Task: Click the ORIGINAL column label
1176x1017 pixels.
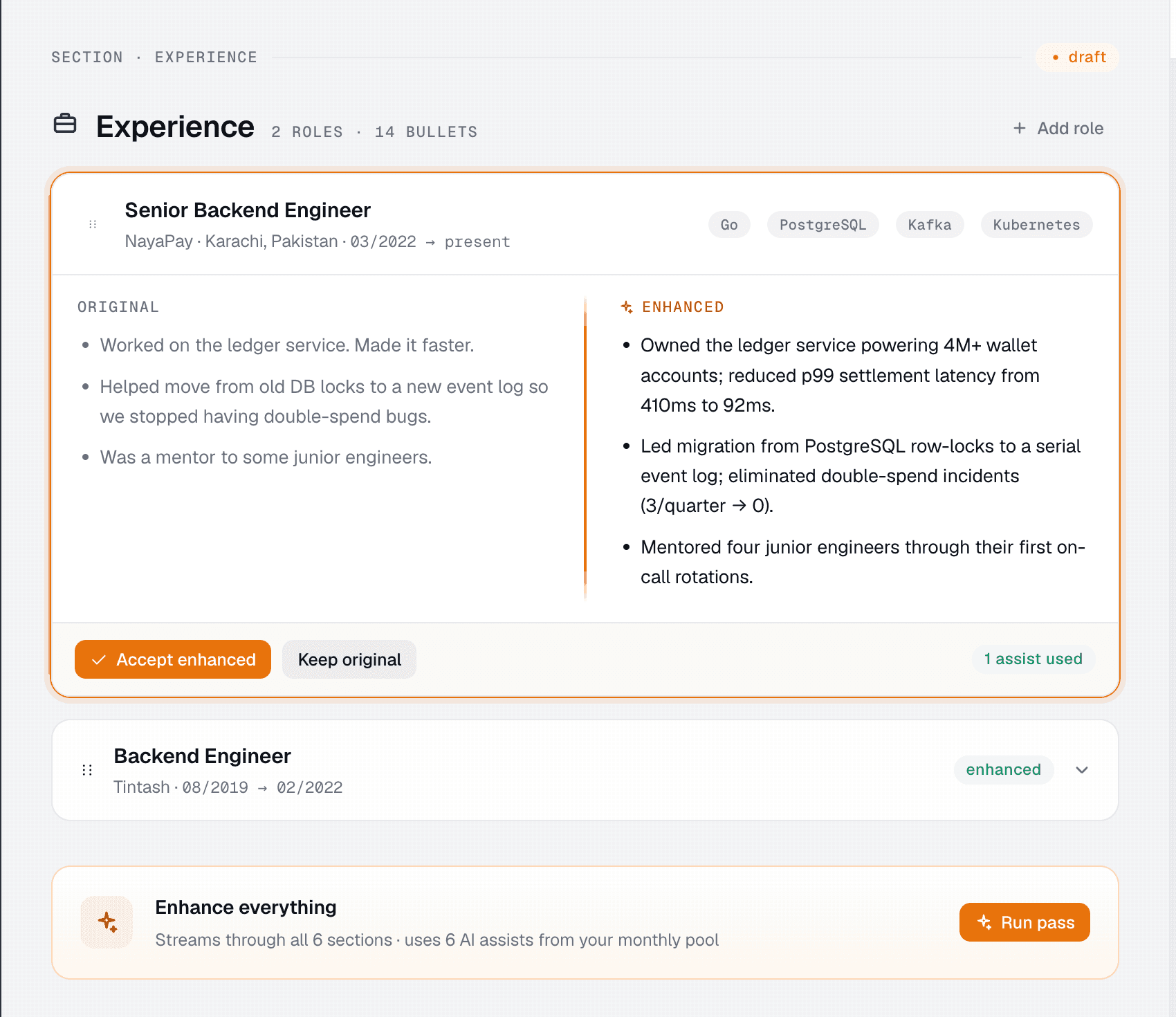Action: coord(118,306)
